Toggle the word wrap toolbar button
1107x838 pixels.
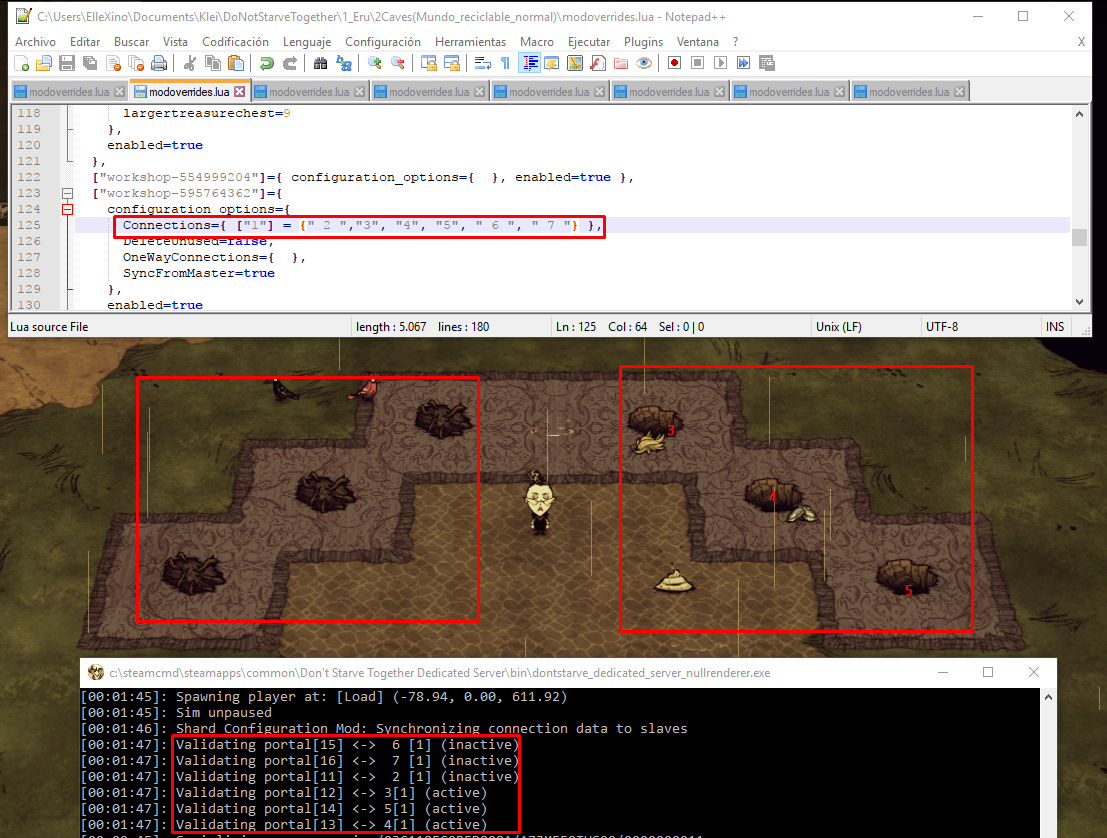[482, 63]
